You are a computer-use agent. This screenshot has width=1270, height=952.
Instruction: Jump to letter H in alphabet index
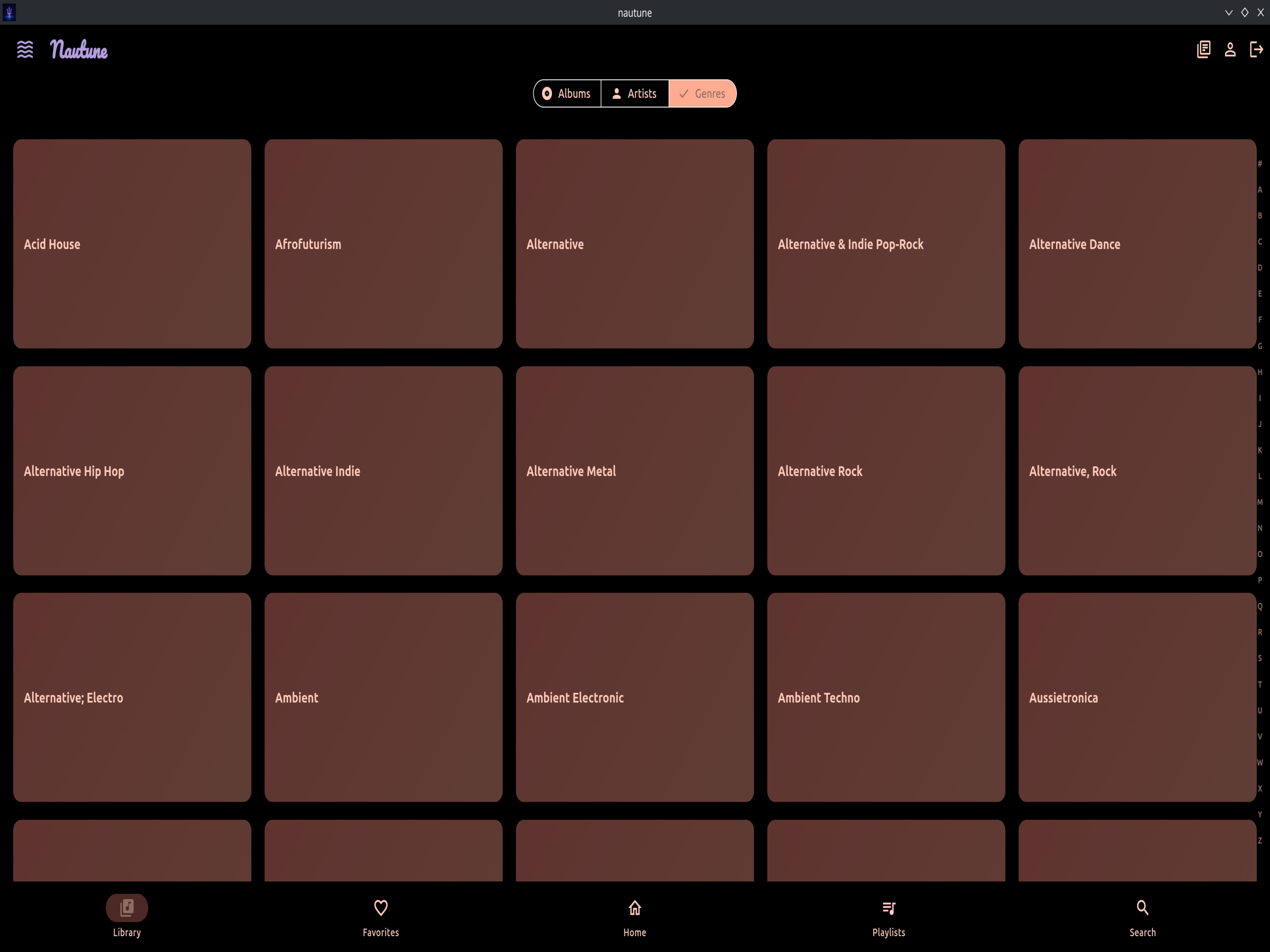coord(1260,372)
